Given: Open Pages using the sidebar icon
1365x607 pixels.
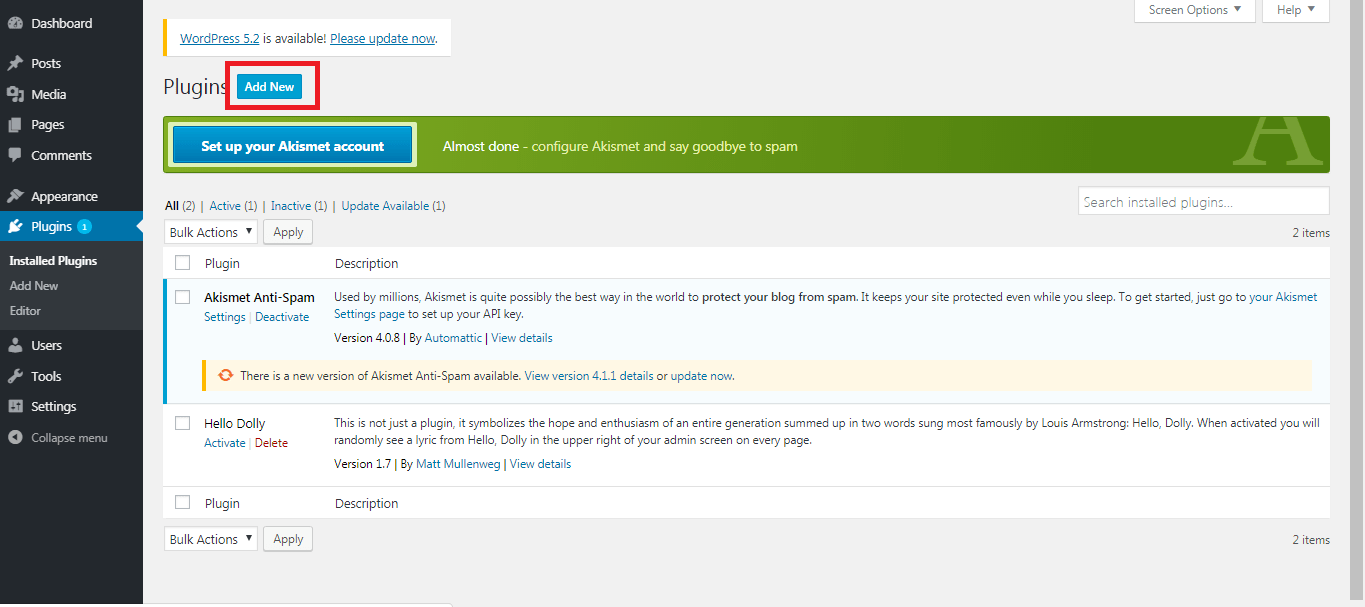Looking at the screenshot, I should tap(16, 124).
